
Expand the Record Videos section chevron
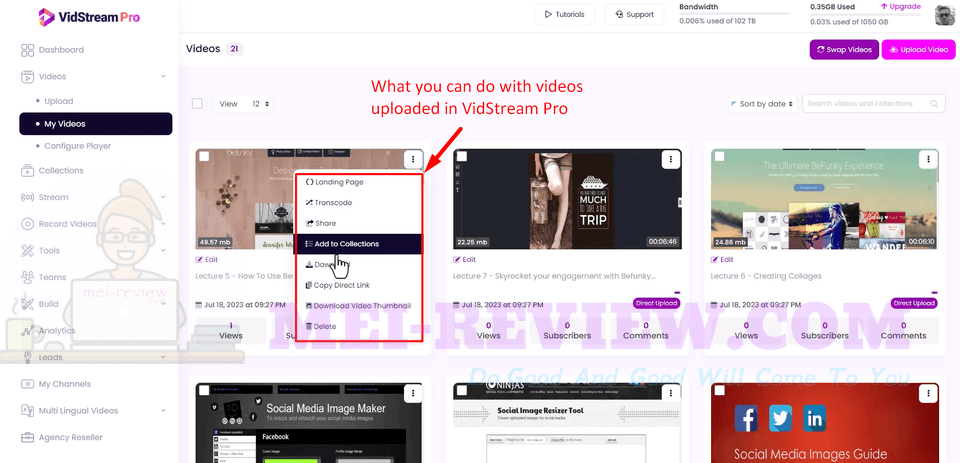pos(163,224)
